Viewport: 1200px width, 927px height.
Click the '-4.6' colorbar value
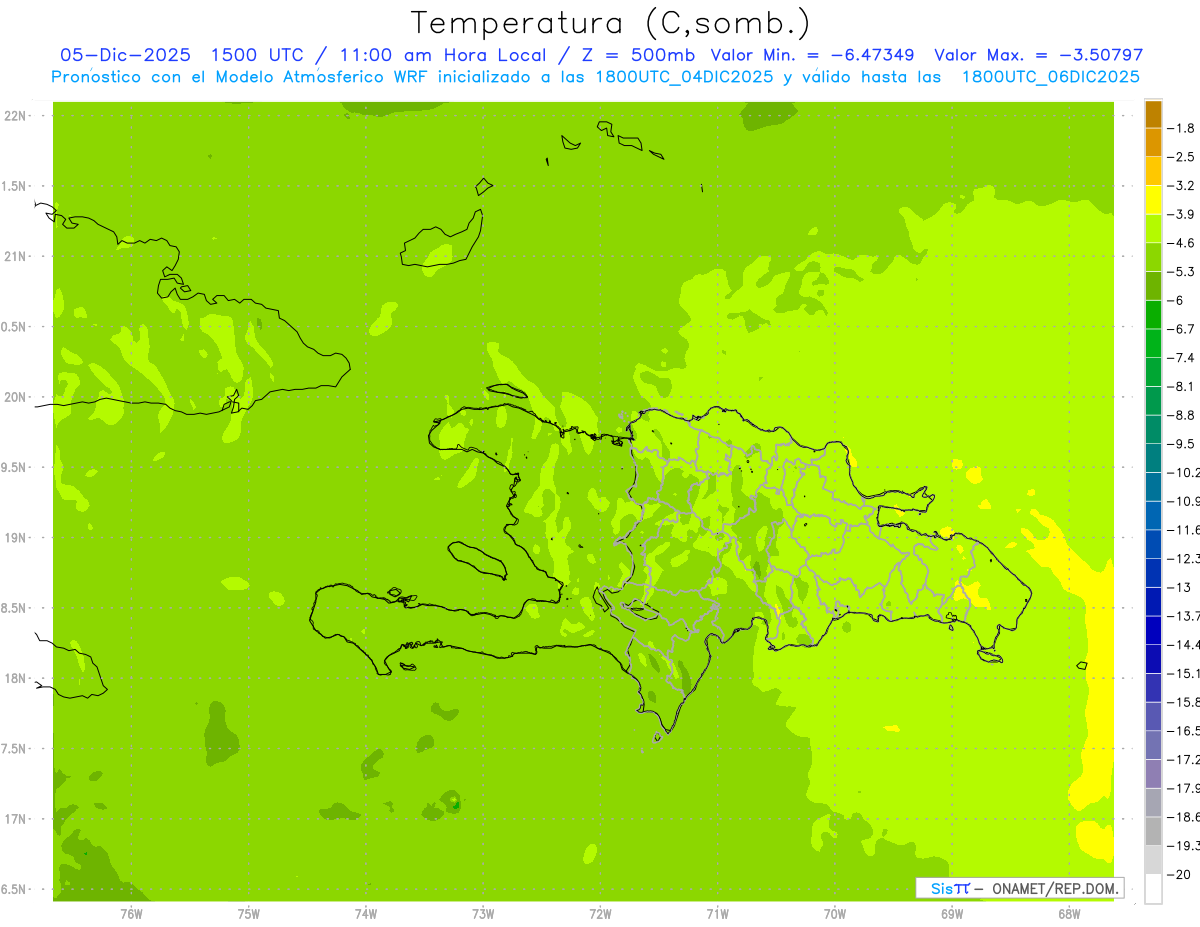tap(1182, 243)
